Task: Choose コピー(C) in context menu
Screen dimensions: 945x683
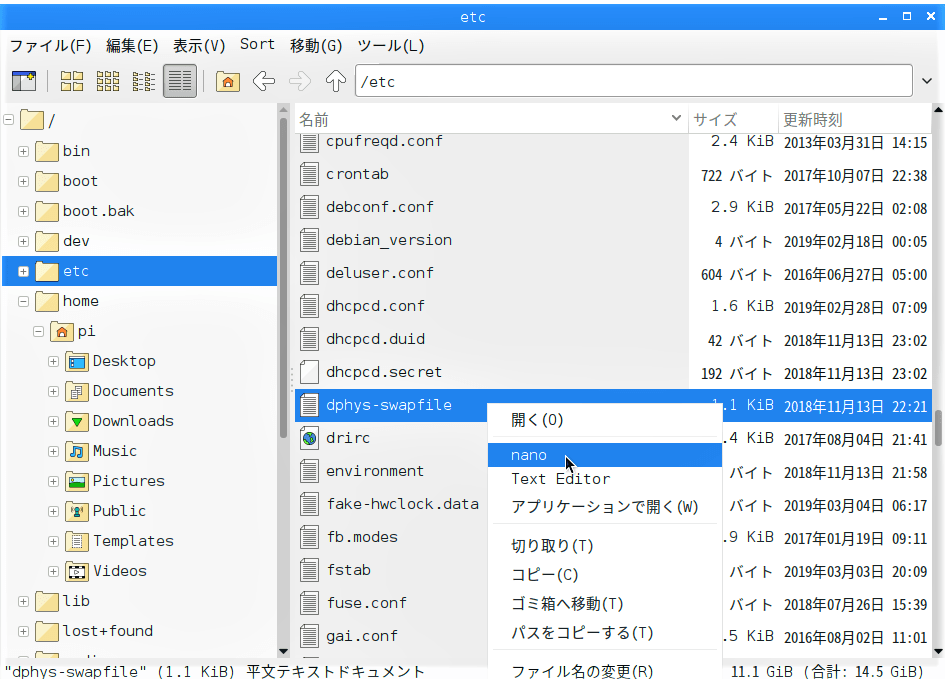Action: click(604, 574)
